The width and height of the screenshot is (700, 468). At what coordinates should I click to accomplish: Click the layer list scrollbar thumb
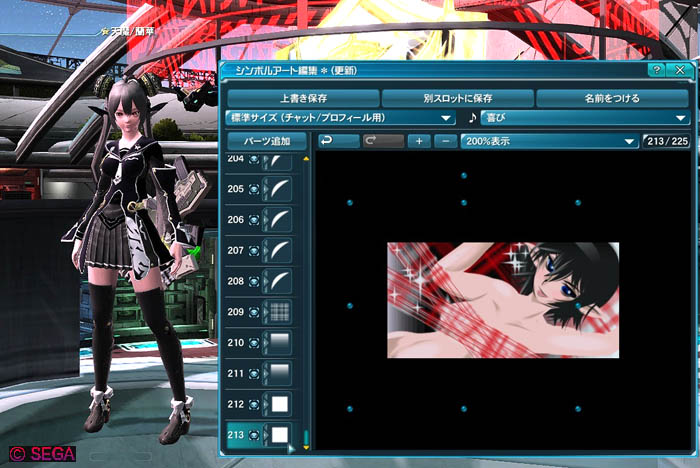[306, 437]
